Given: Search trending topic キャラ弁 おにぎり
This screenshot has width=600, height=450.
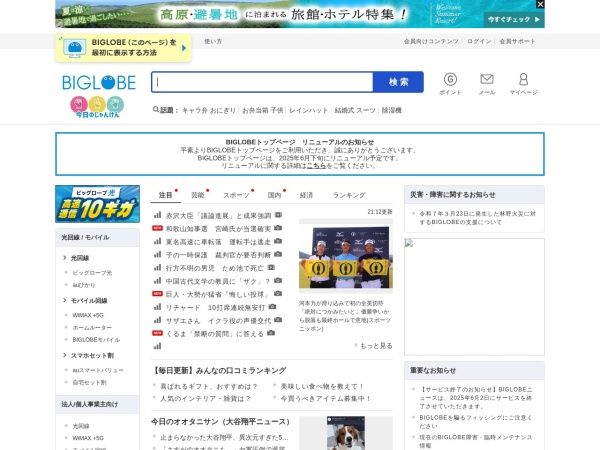Looking at the screenshot, I should [209, 110].
